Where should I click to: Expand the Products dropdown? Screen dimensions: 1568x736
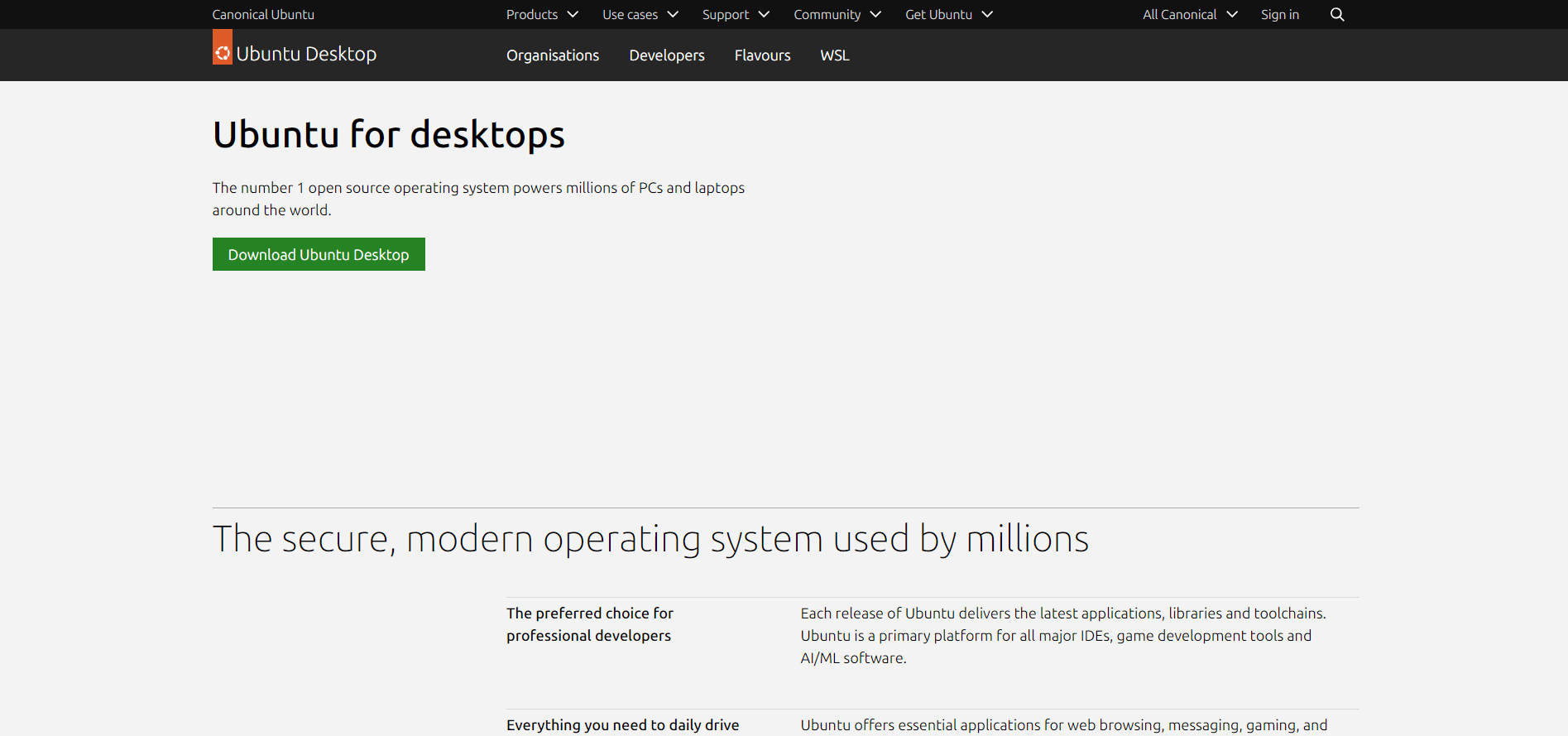(x=542, y=15)
